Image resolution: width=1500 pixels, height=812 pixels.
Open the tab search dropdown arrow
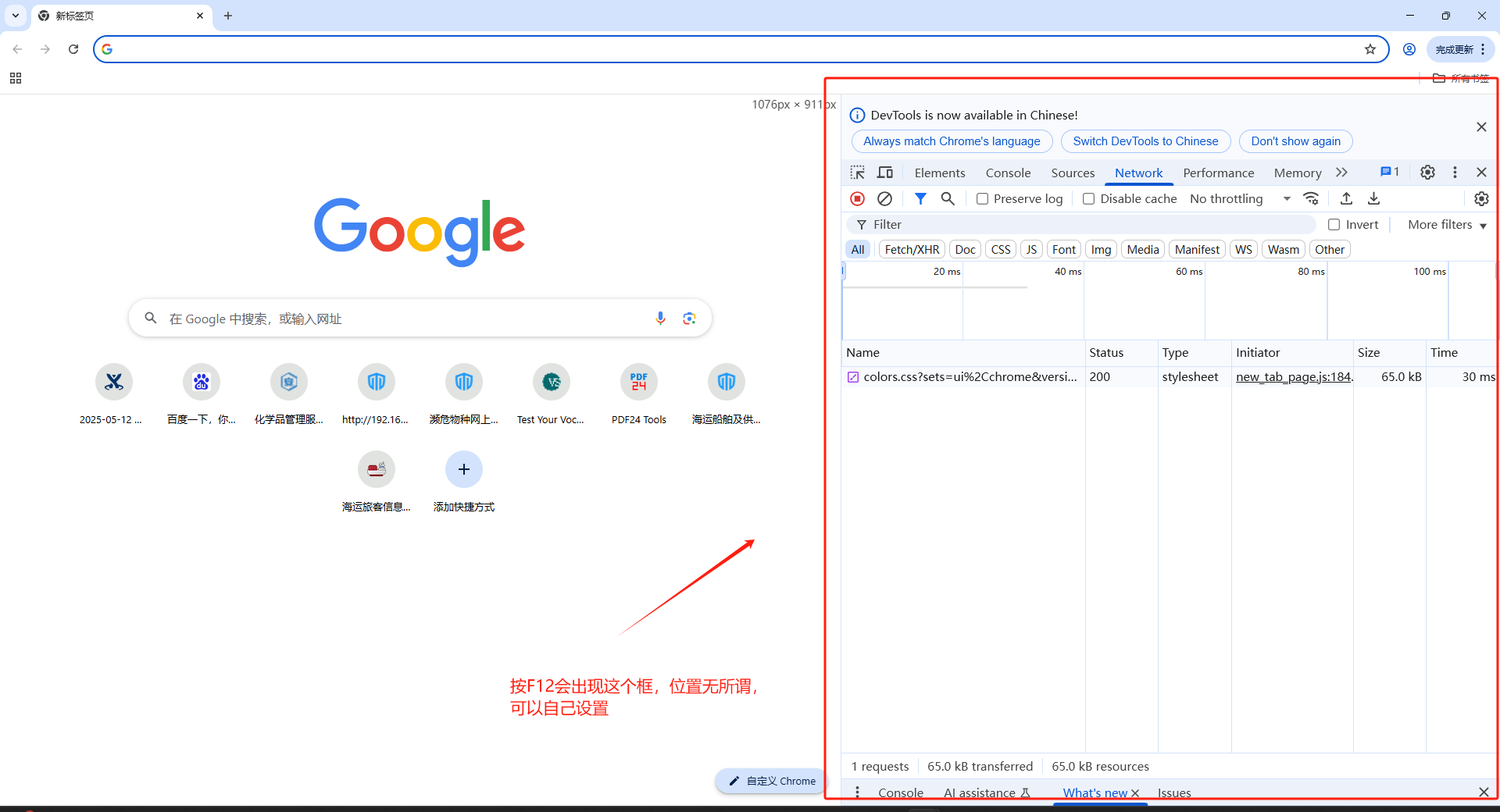click(16, 16)
